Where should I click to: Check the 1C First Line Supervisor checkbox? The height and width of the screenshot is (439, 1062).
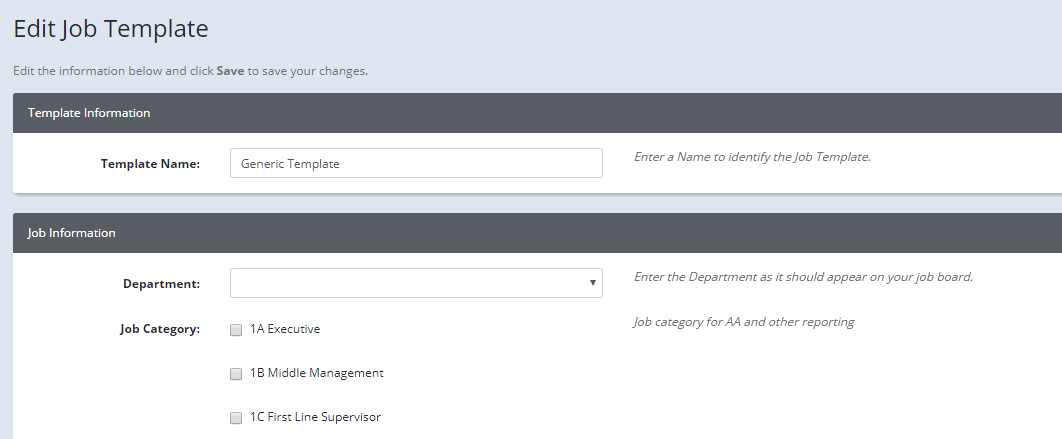click(236, 418)
